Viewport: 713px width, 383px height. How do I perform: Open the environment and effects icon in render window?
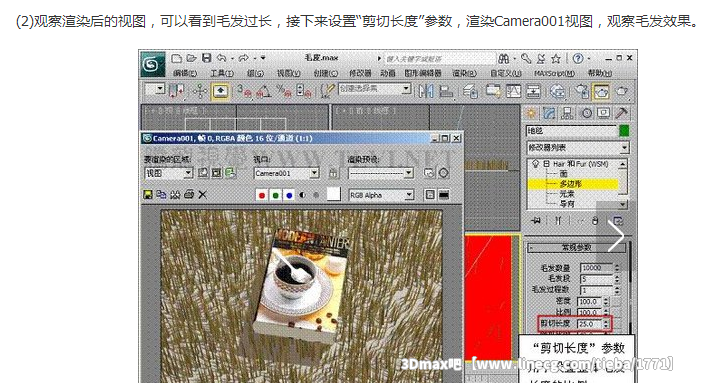tap(443, 173)
